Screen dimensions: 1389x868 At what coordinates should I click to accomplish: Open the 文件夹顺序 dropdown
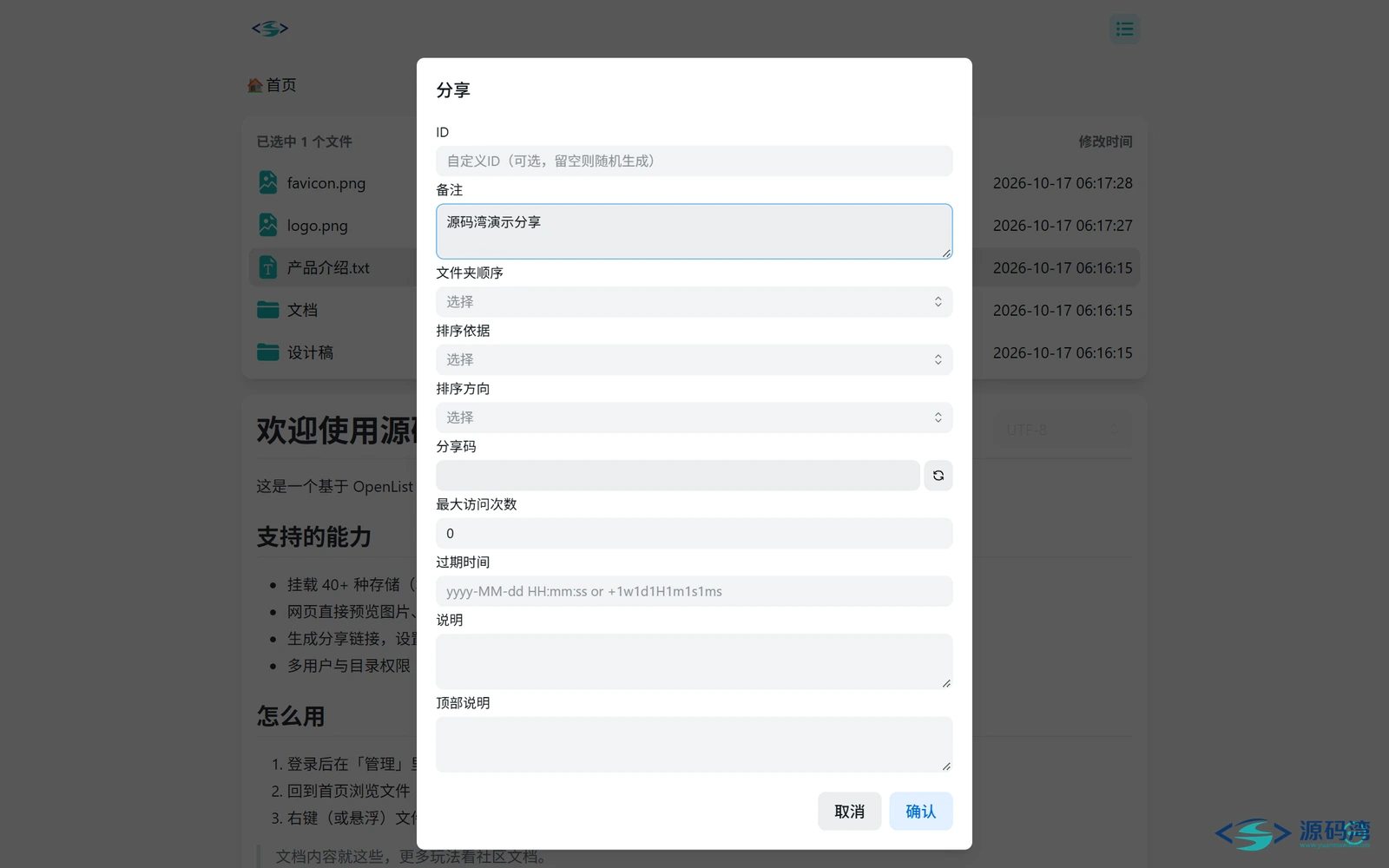point(694,302)
